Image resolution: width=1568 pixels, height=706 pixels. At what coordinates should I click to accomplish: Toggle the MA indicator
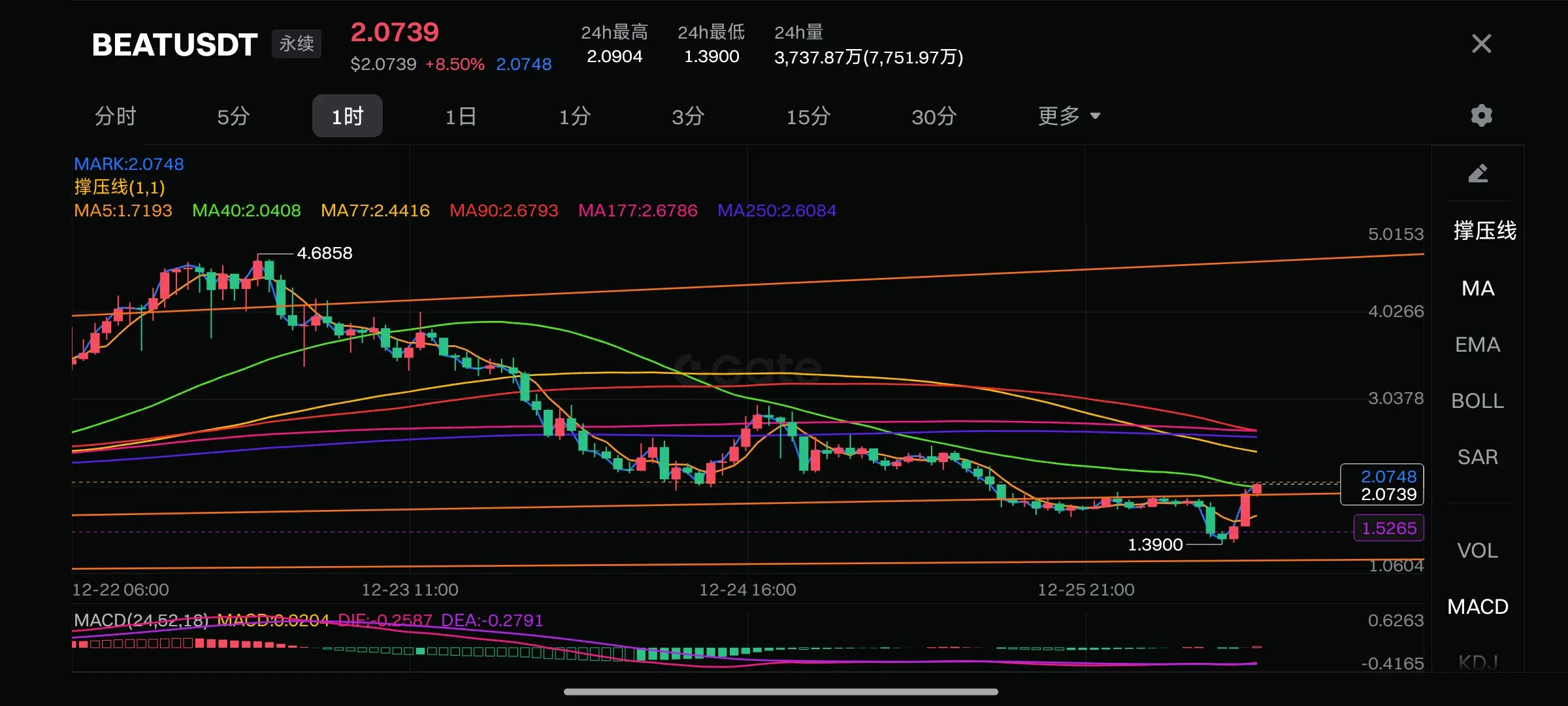[x=1478, y=288]
